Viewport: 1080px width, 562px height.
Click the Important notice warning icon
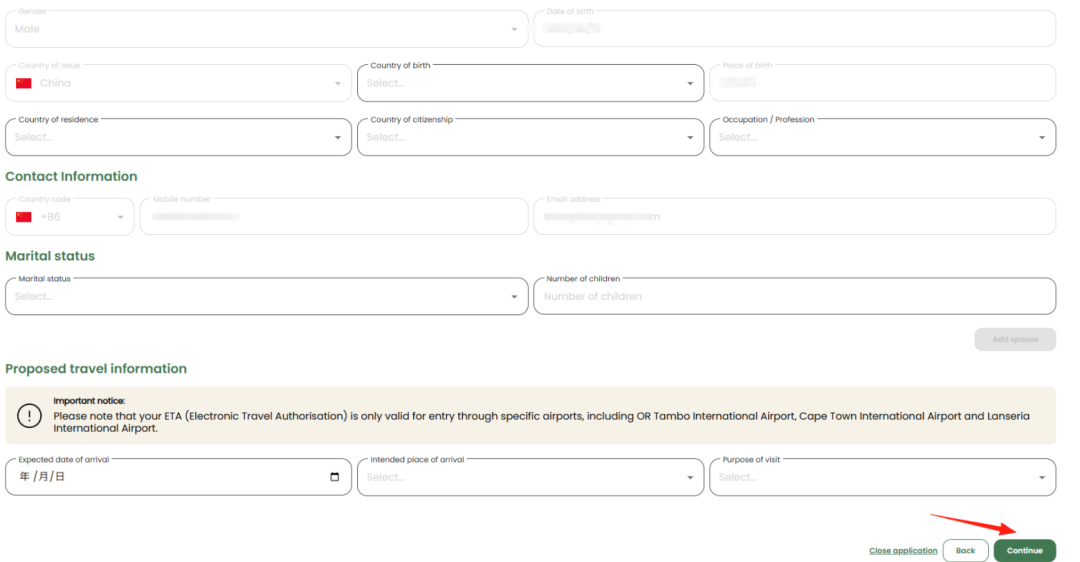30,416
